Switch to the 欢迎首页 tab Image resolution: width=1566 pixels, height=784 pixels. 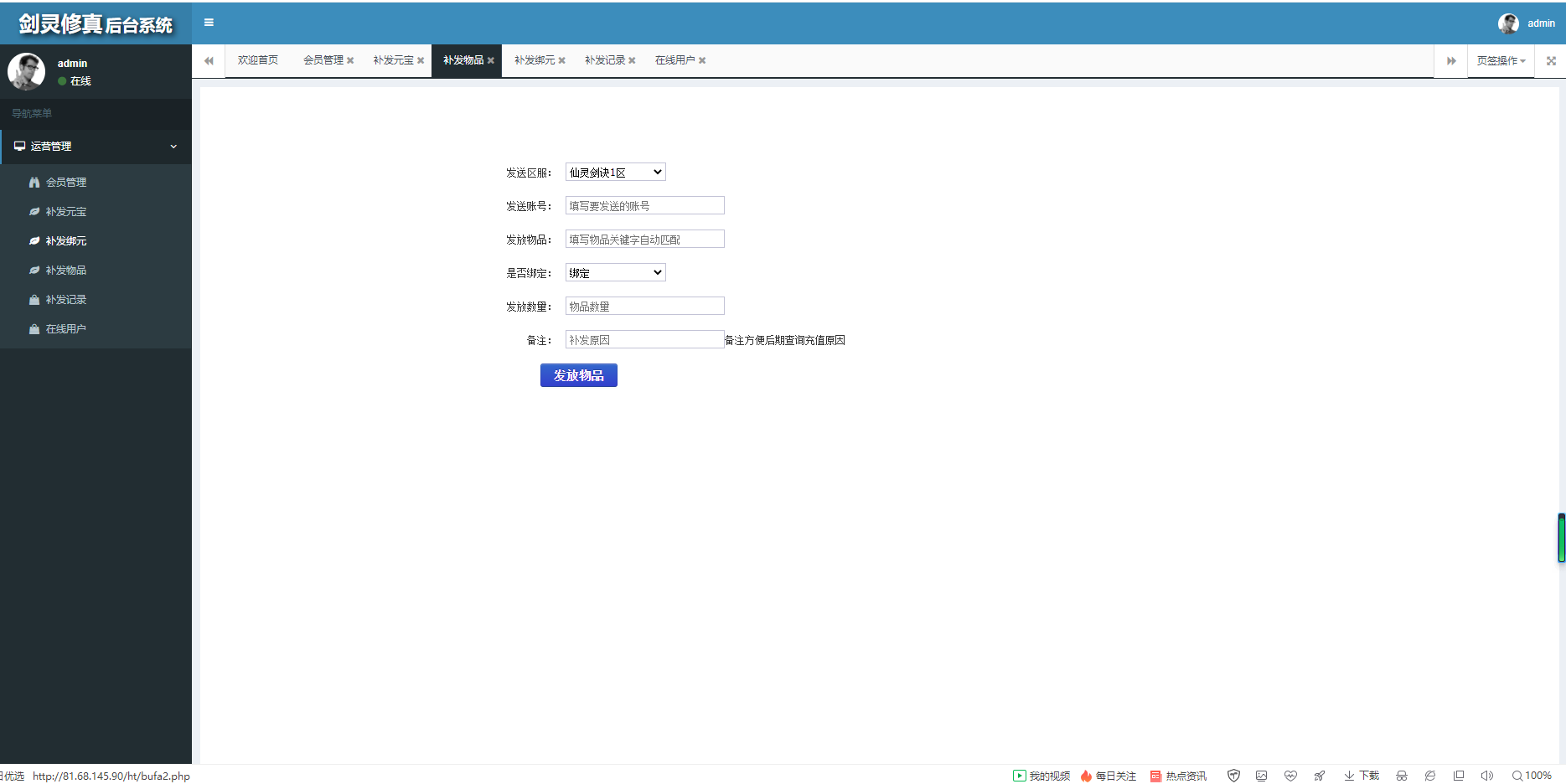[x=257, y=60]
